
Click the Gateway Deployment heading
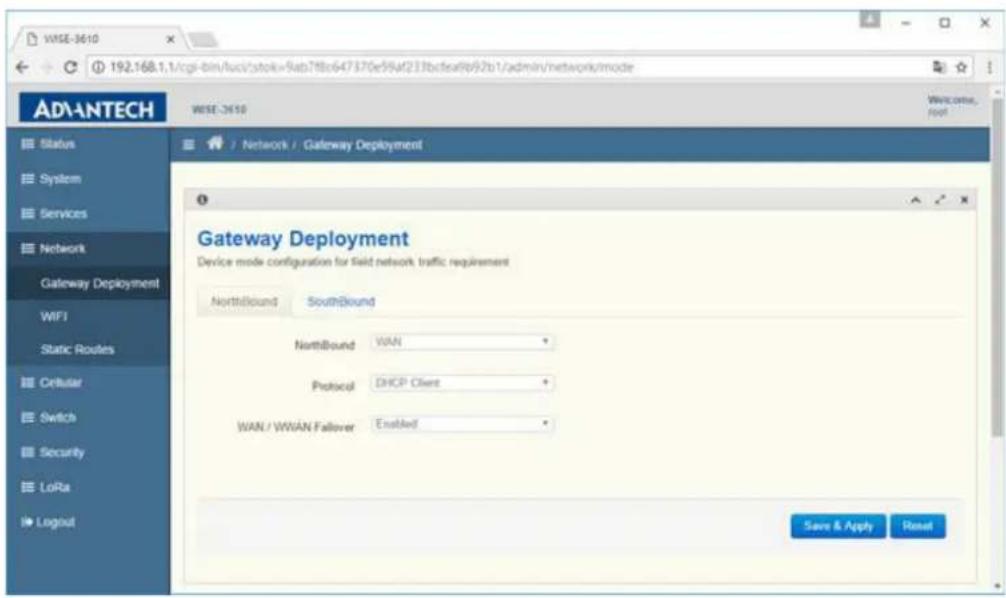coord(303,239)
